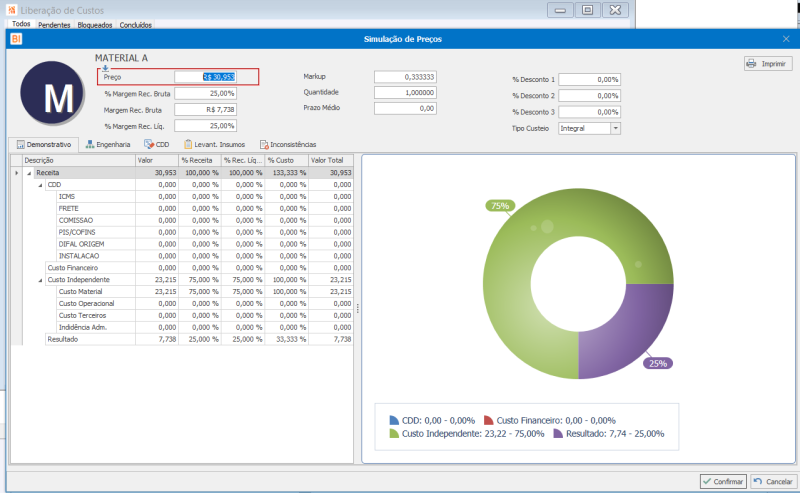800x493 pixels.
Task: Collapse the CDD tree node
Action: coord(40,185)
